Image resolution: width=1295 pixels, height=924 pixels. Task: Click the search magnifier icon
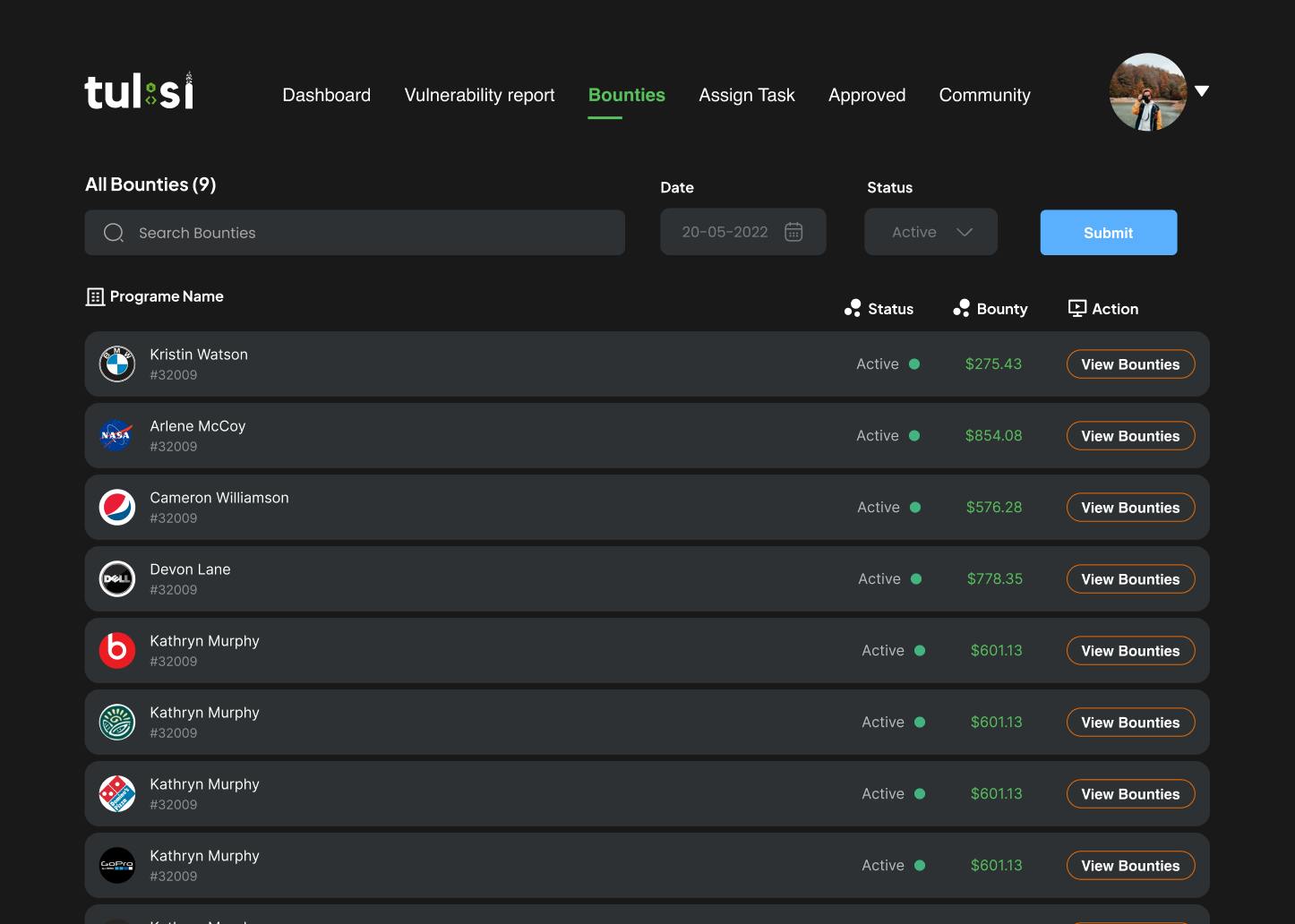point(114,233)
